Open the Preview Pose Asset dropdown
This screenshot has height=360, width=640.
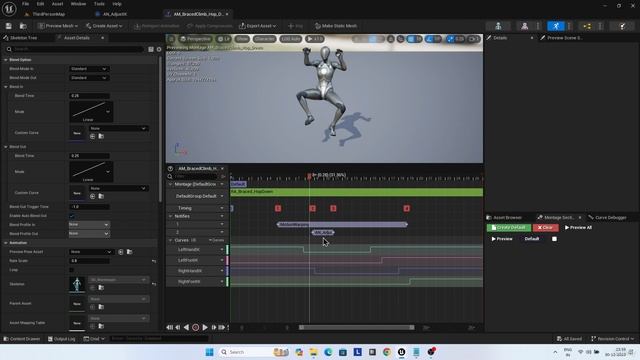[x=90, y=252]
